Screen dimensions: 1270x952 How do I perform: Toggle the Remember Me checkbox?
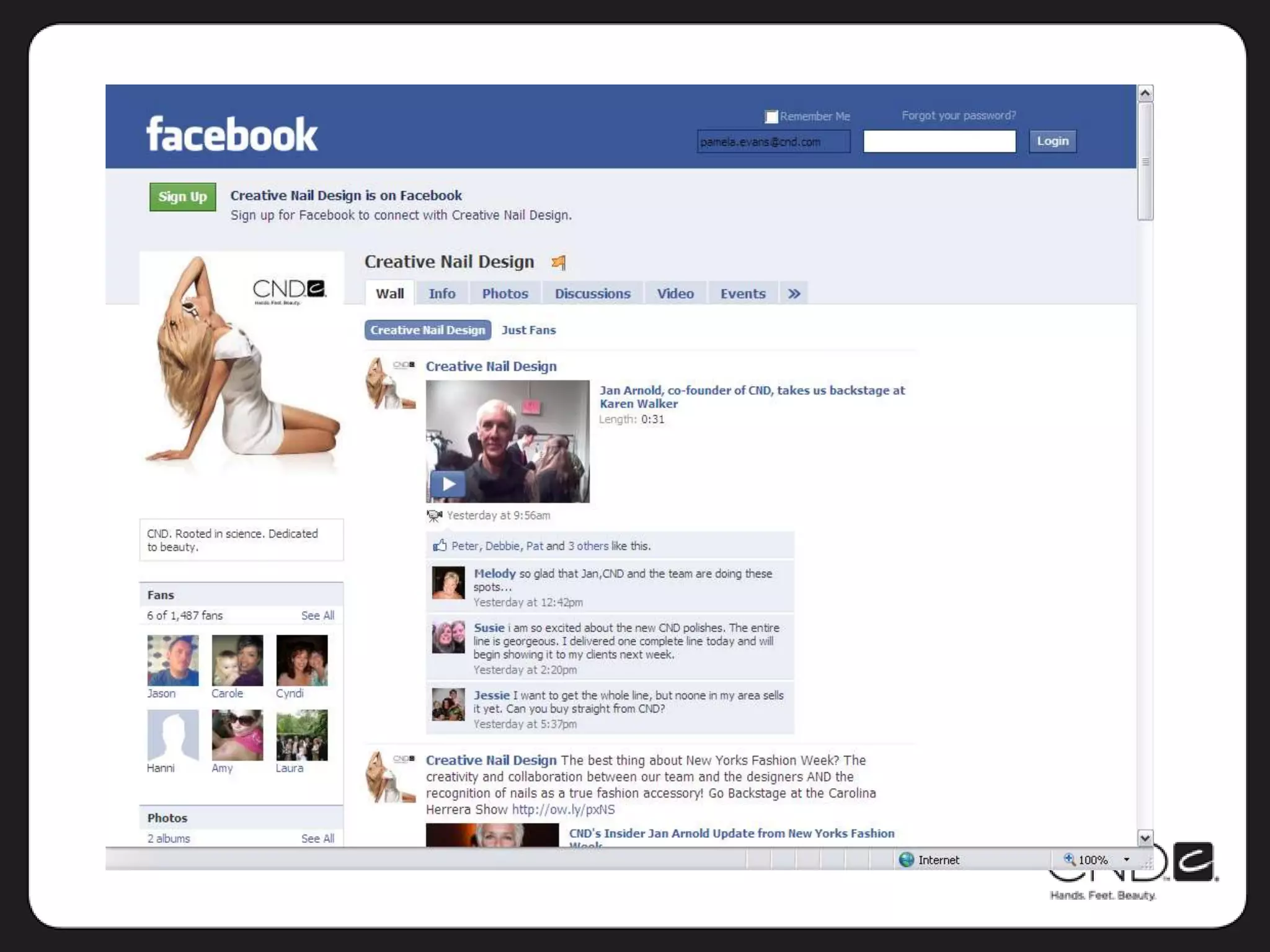[771, 117]
